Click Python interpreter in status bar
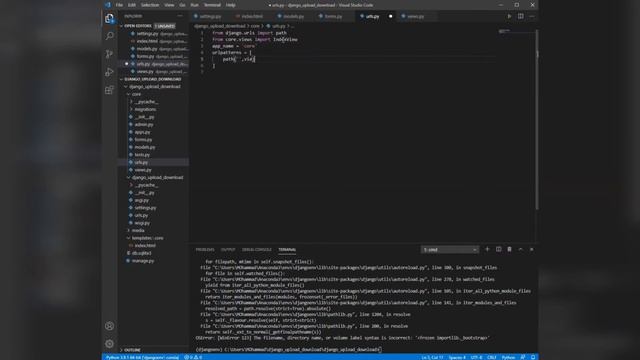The width and height of the screenshot is (640, 360). 142,357
